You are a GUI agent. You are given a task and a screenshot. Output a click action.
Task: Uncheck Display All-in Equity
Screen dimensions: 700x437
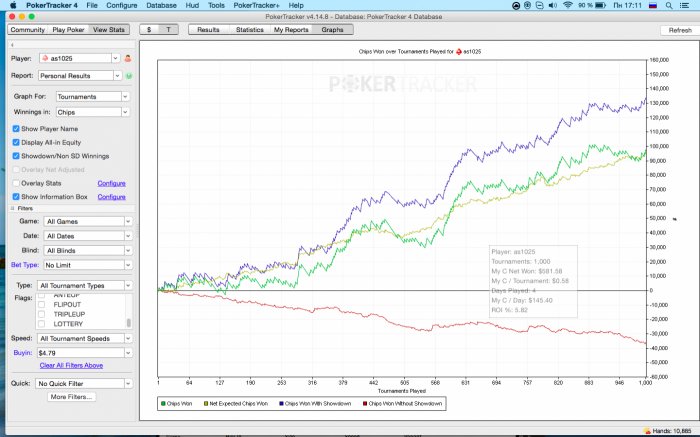coord(16,142)
